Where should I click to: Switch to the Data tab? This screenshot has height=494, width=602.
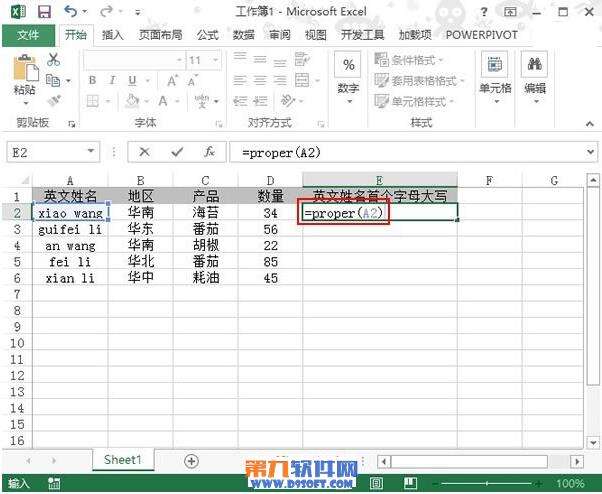(243, 35)
